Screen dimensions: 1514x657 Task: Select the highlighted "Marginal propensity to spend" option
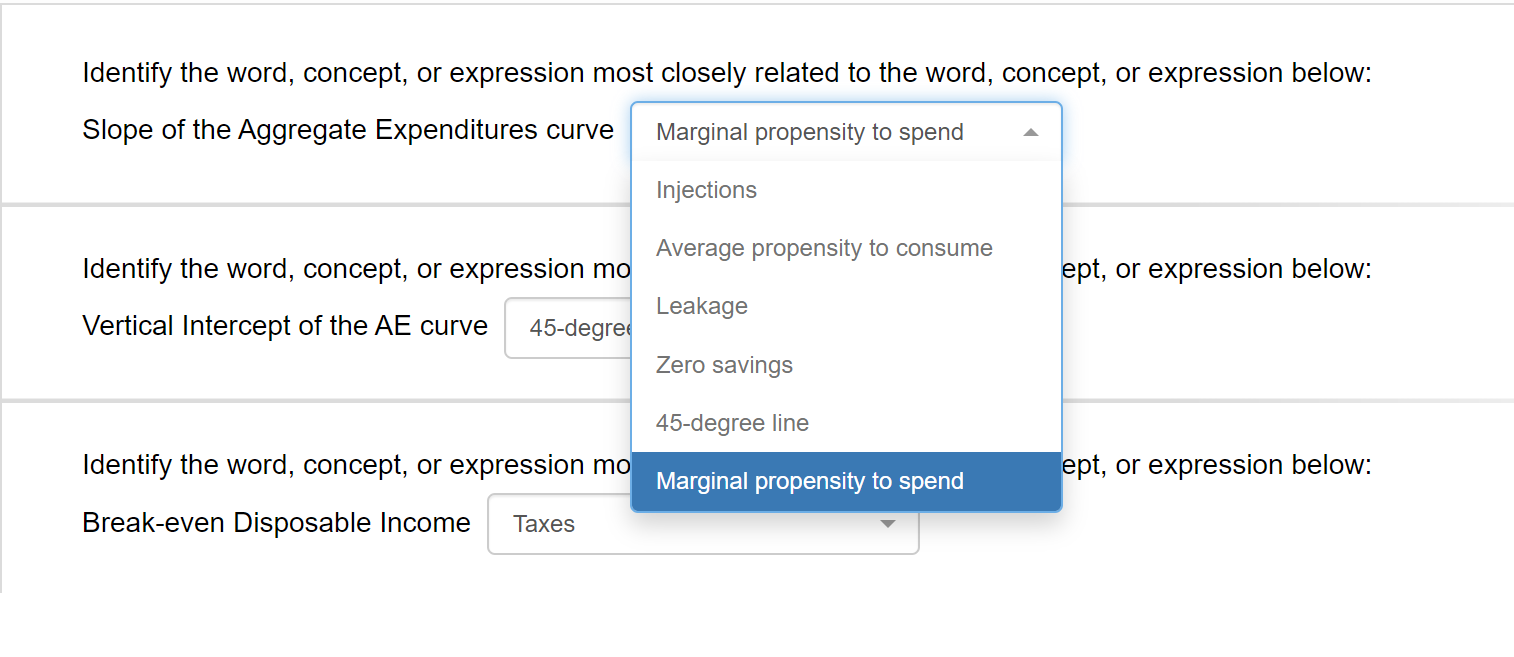(x=809, y=481)
